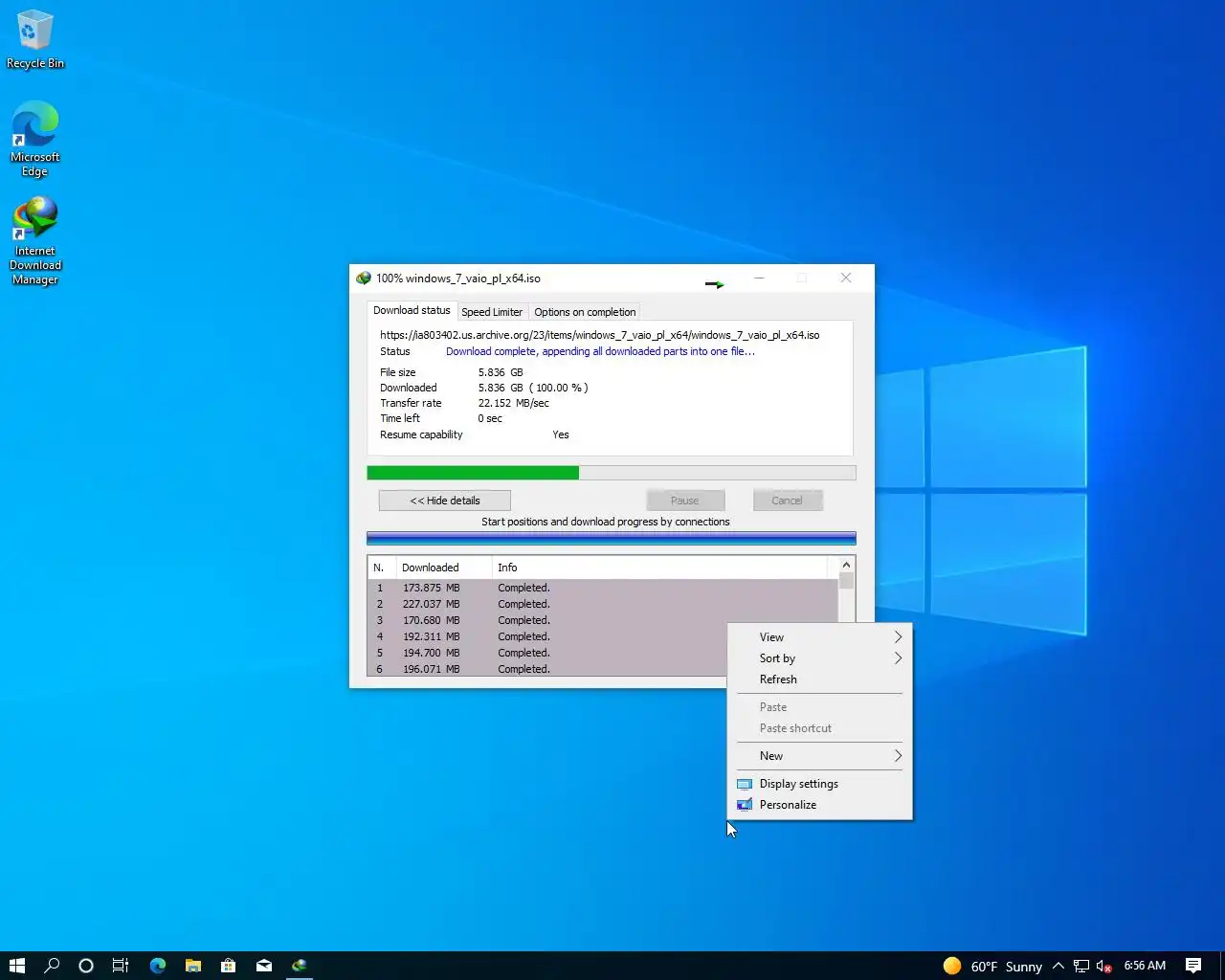
Task: Click the IDM icon in the download window title bar
Action: 364,278
